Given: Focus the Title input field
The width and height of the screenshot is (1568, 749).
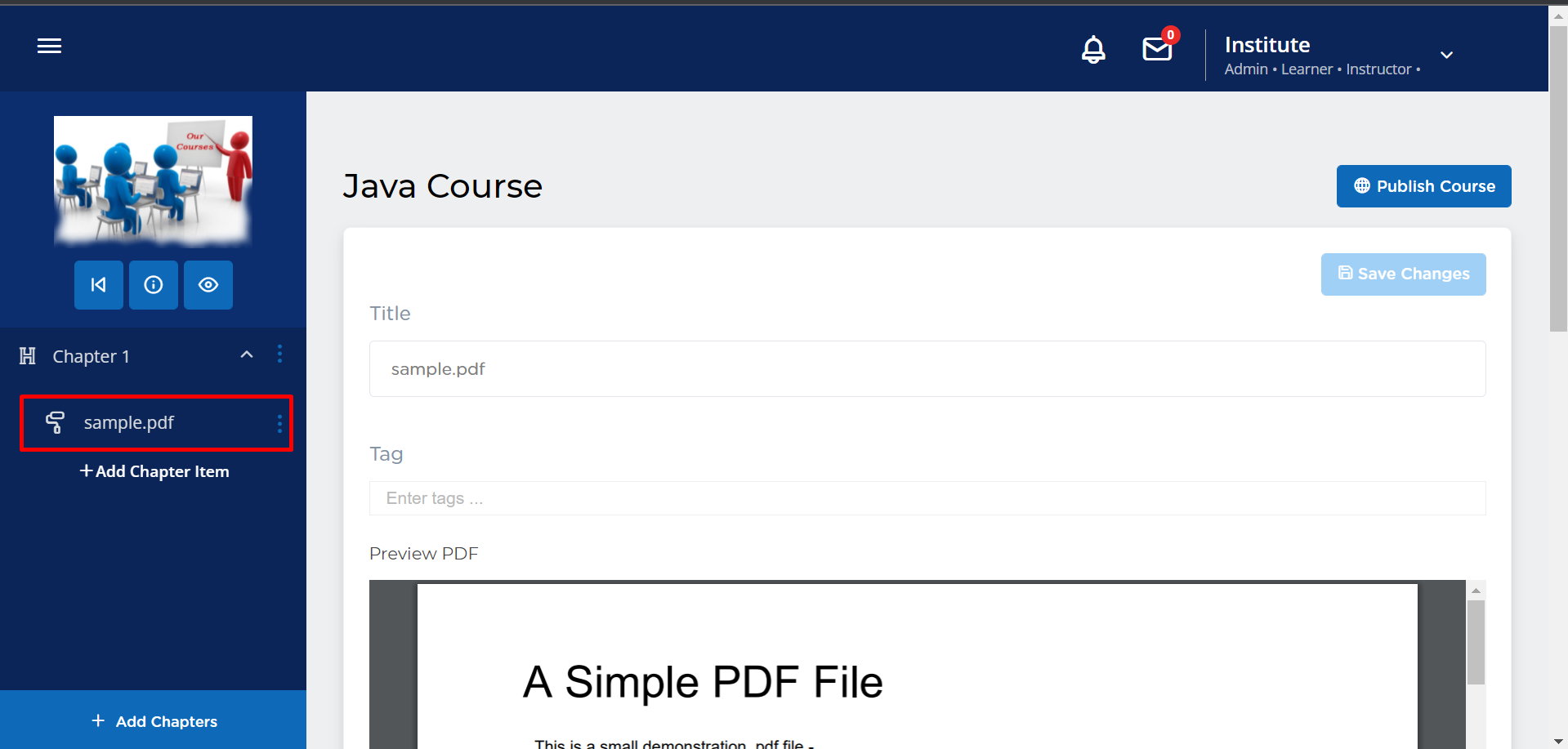Looking at the screenshot, I should (x=927, y=369).
